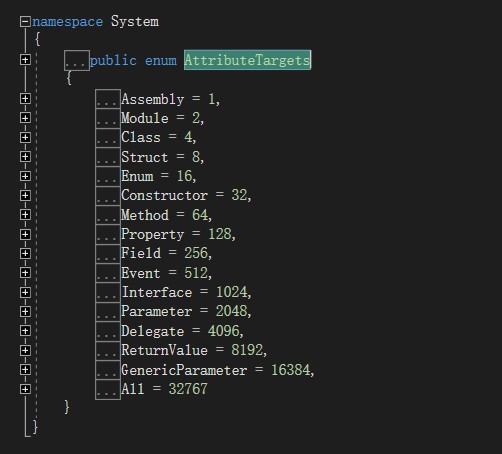Click the ellipsis box before public enum
The image size is (502, 454).
[77, 60]
